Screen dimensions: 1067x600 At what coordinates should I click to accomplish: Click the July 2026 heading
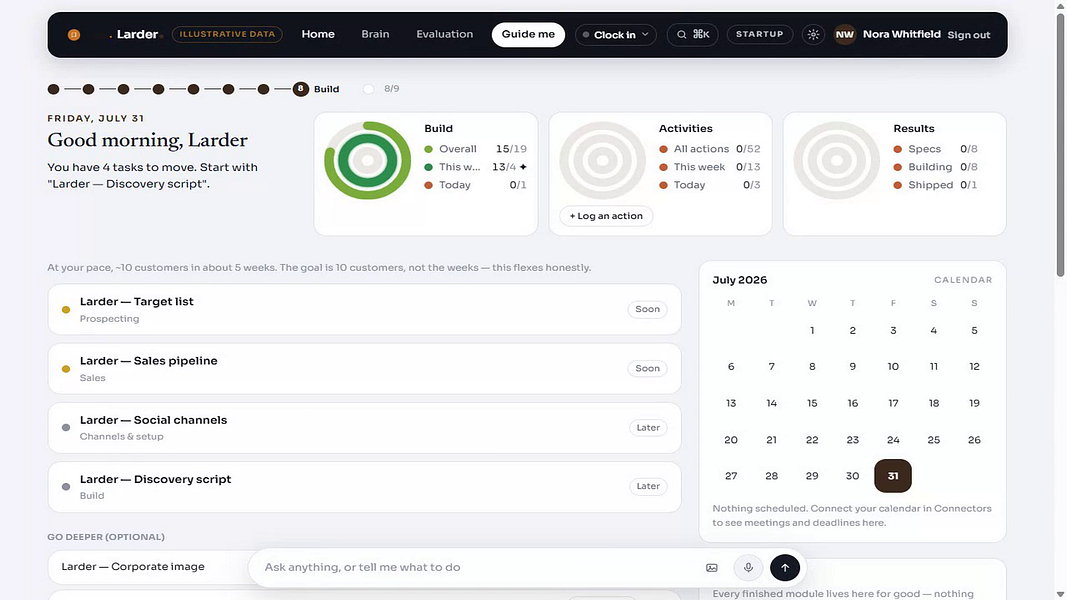[x=740, y=280]
